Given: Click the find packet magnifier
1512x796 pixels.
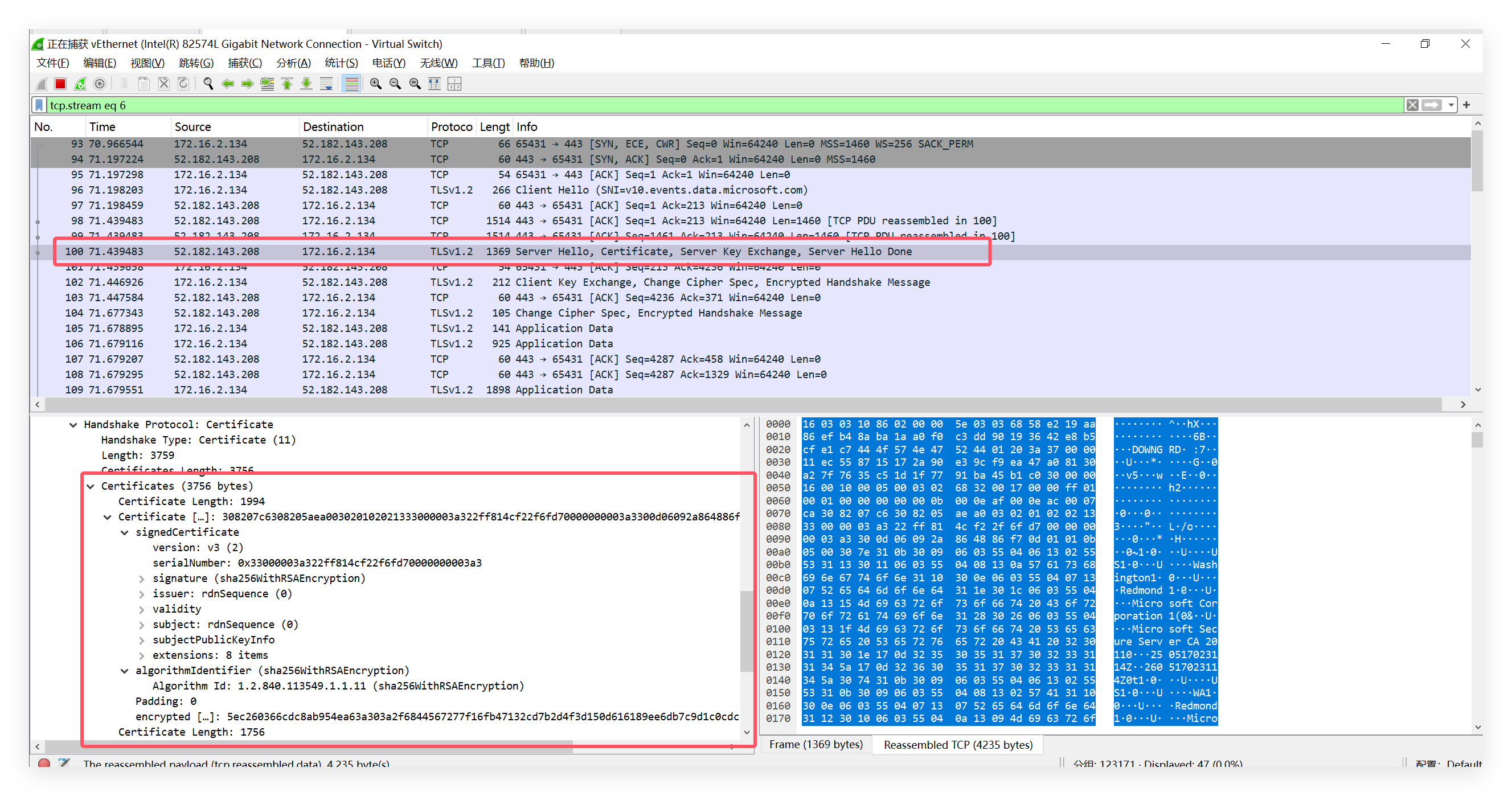Looking at the screenshot, I should click(208, 84).
